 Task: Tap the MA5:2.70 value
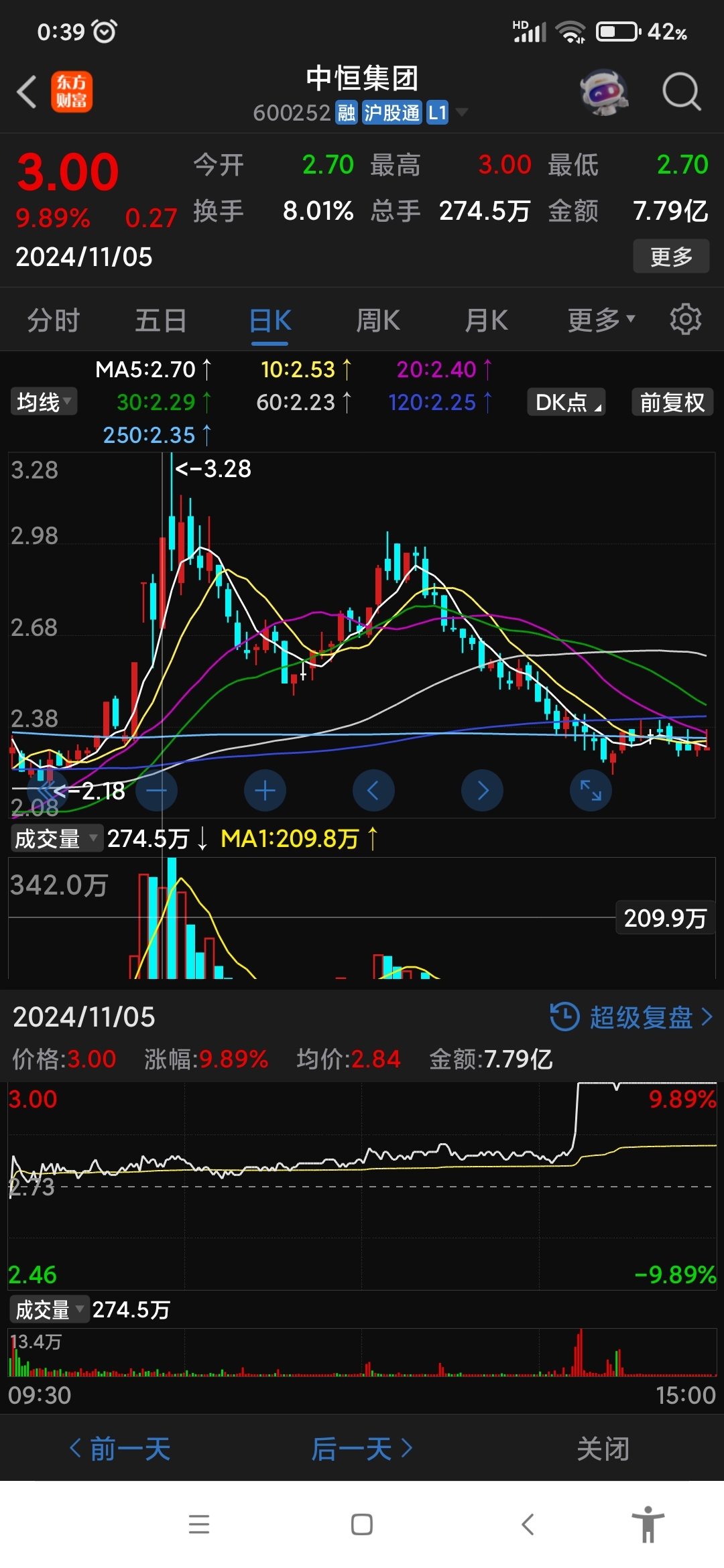click(154, 369)
